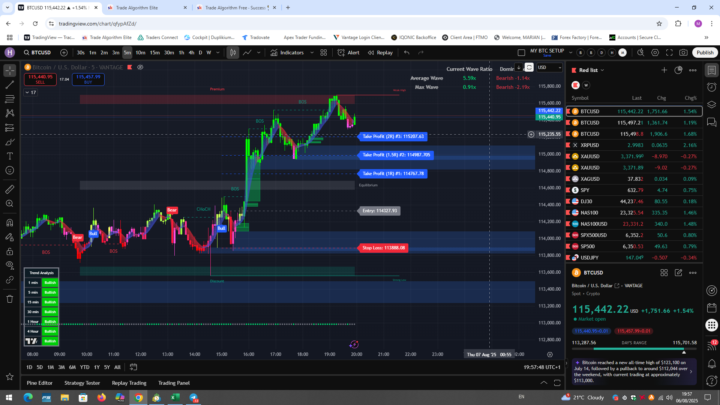Select the crosshair cursor tool
This screenshot has width=720, height=405.
(10, 71)
